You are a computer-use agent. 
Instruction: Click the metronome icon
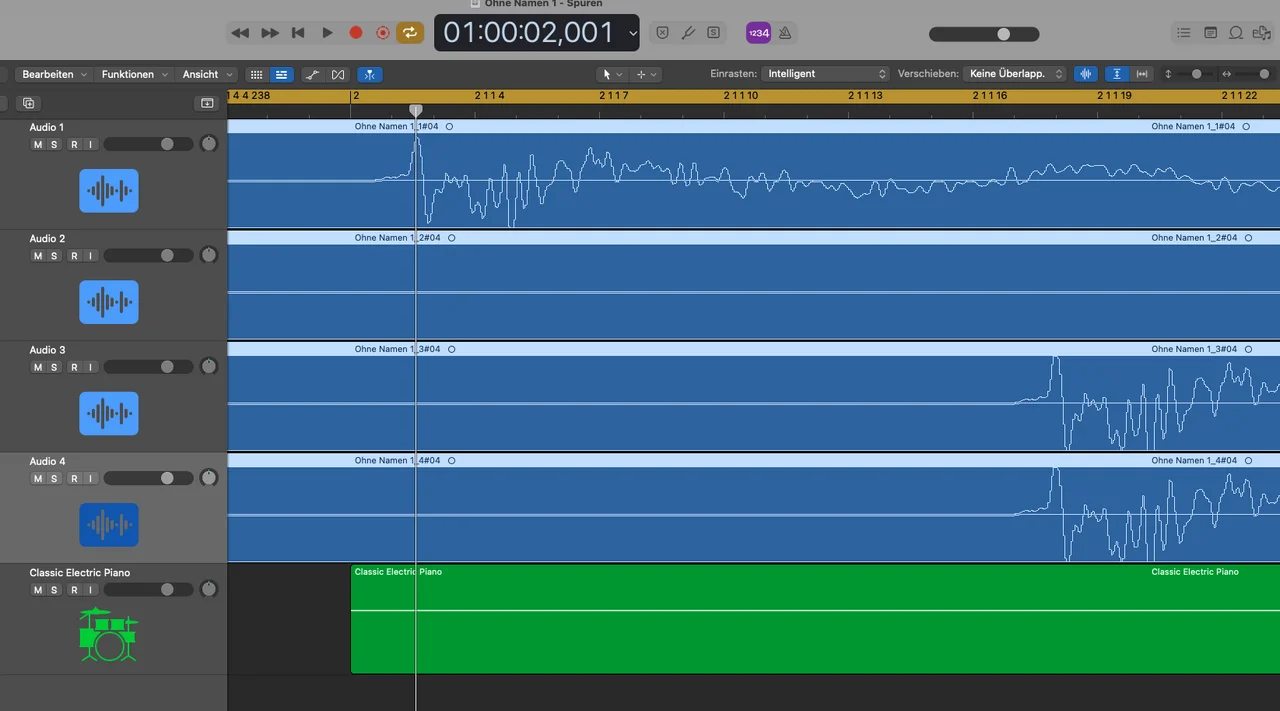[x=785, y=33]
